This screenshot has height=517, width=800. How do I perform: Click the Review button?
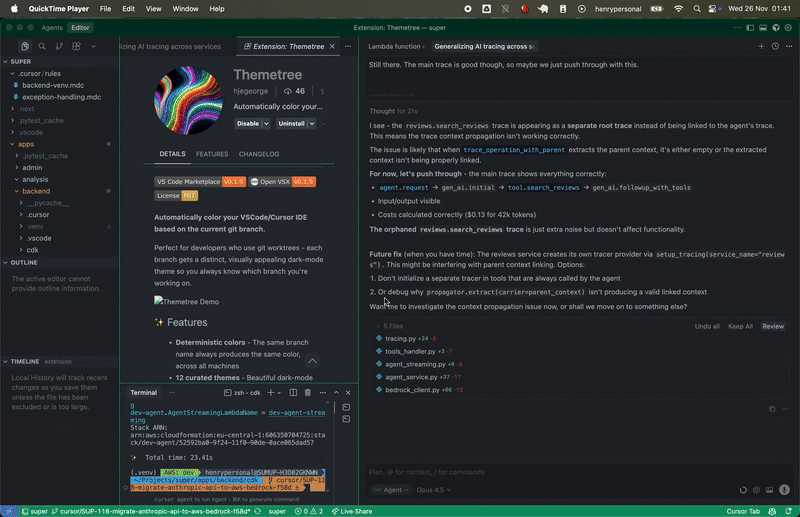(773, 326)
